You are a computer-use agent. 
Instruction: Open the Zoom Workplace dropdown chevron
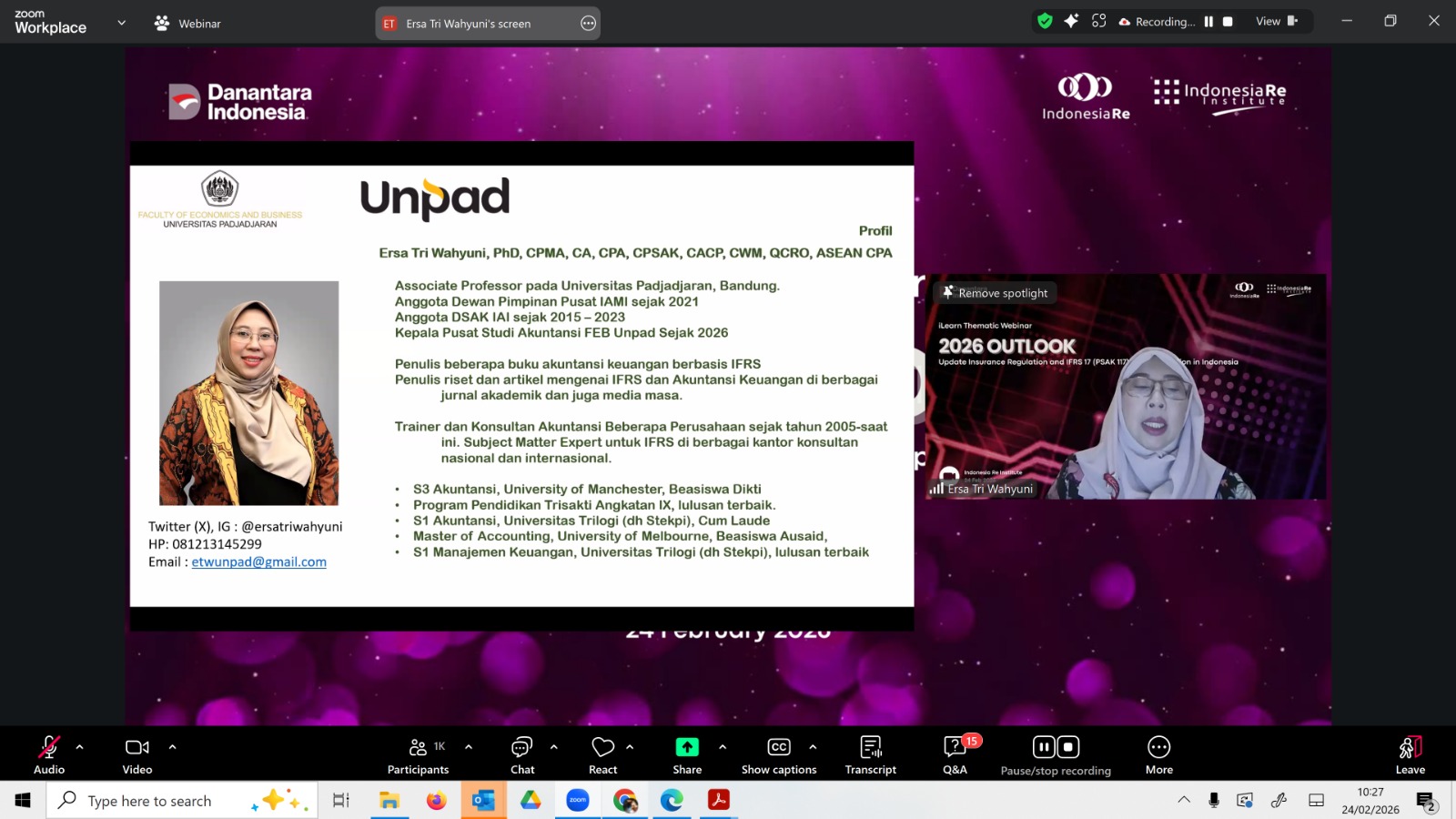point(121,23)
